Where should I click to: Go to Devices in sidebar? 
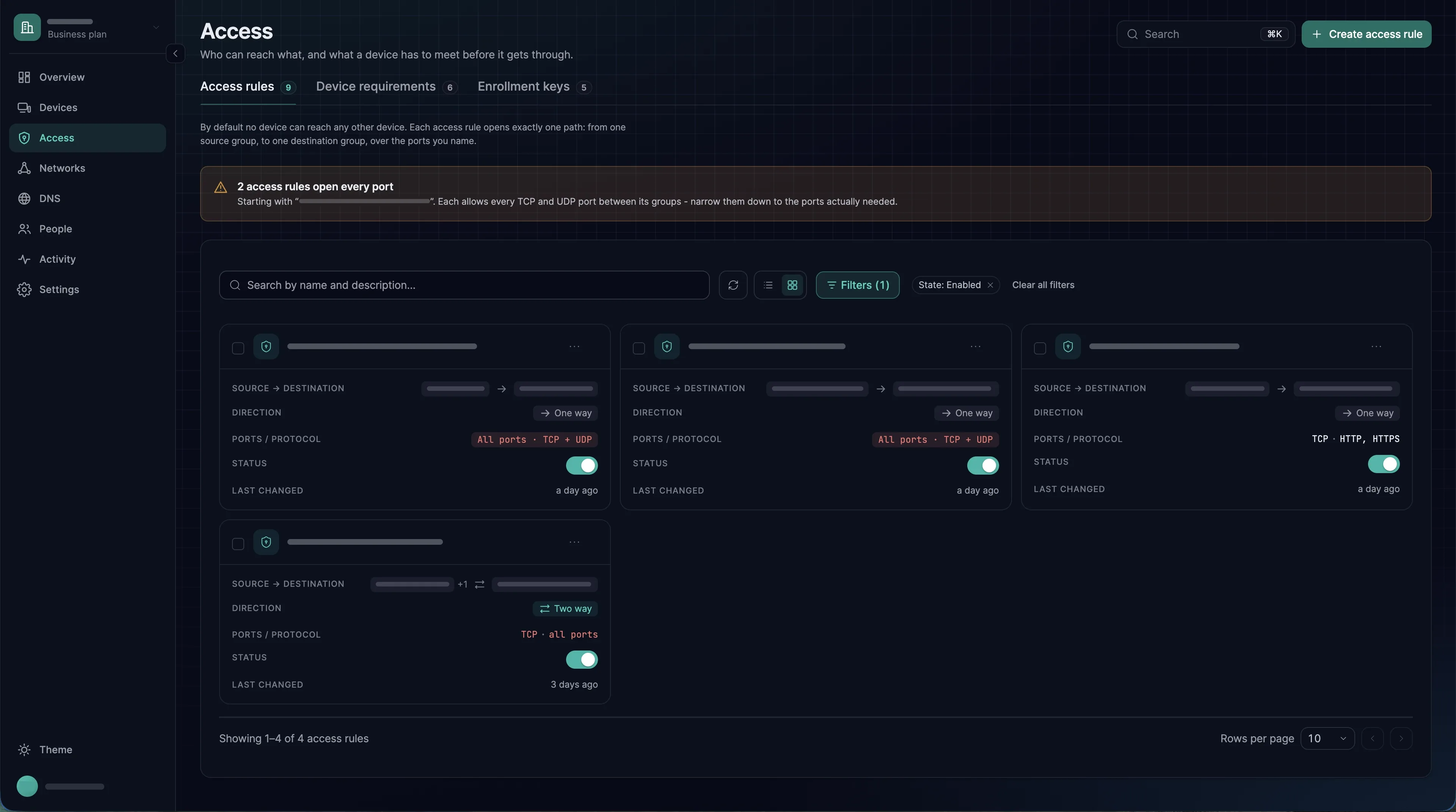click(87, 107)
